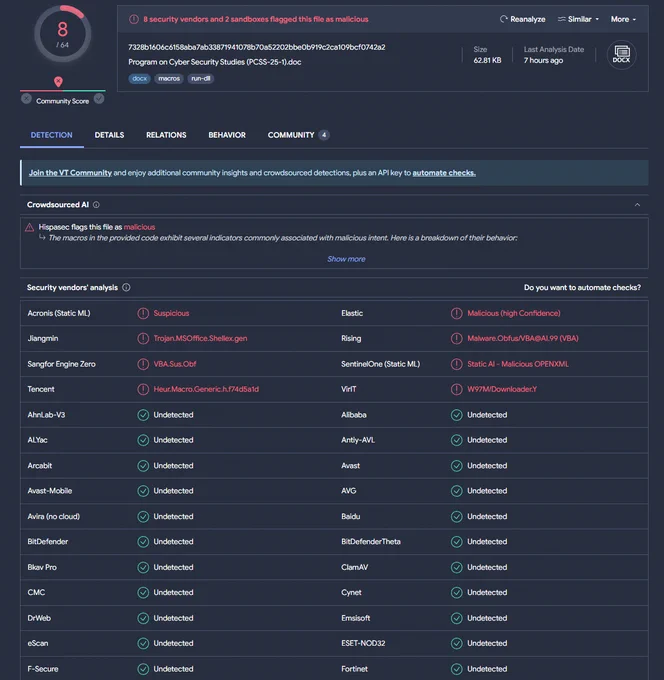Click Show more in Crowdsourced AI
This screenshot has height=680, width=664.
coord(346,259)
